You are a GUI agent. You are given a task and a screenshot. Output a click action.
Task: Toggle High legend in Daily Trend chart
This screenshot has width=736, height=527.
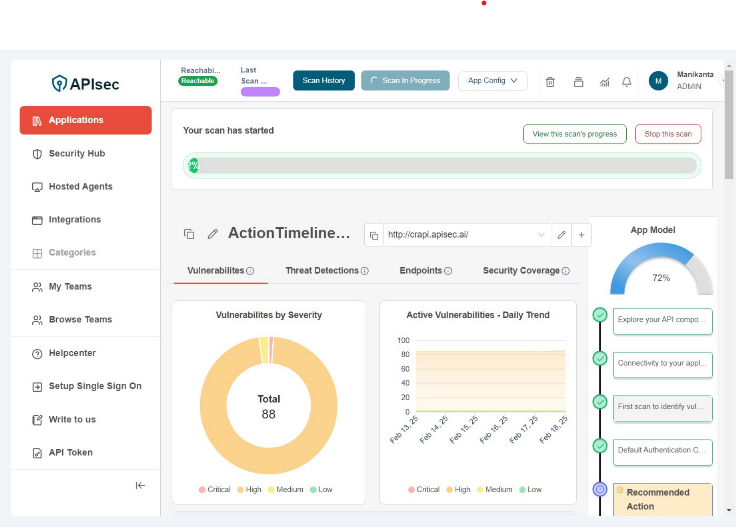[x=456, y=489]
